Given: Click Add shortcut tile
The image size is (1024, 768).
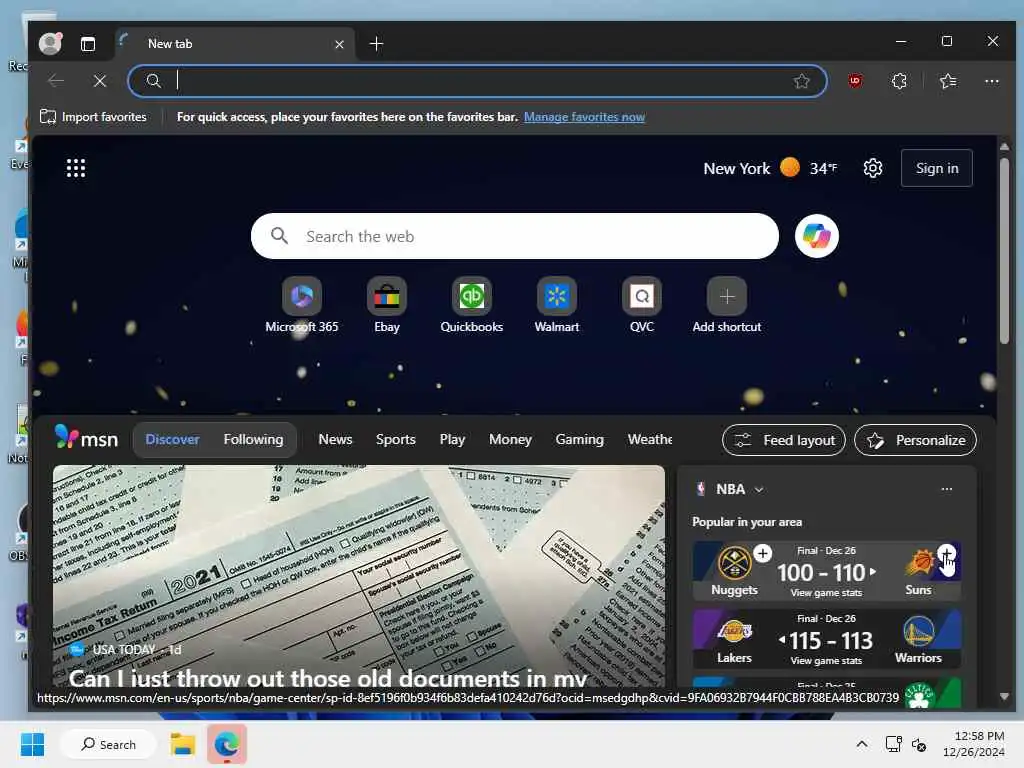Looking at the screenshot, I should pos(726,306).
